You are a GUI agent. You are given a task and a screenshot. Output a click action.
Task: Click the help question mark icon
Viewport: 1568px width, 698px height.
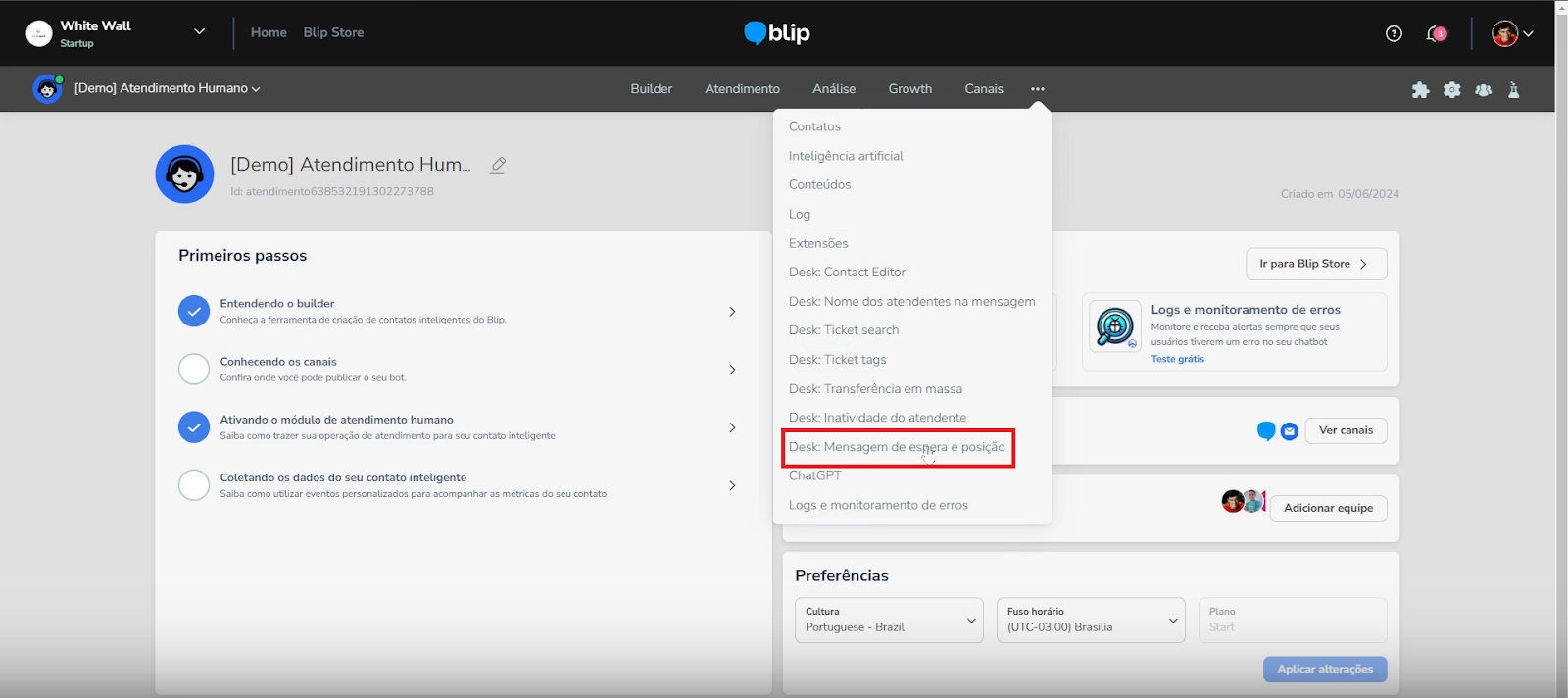(x=1394, y=33)
